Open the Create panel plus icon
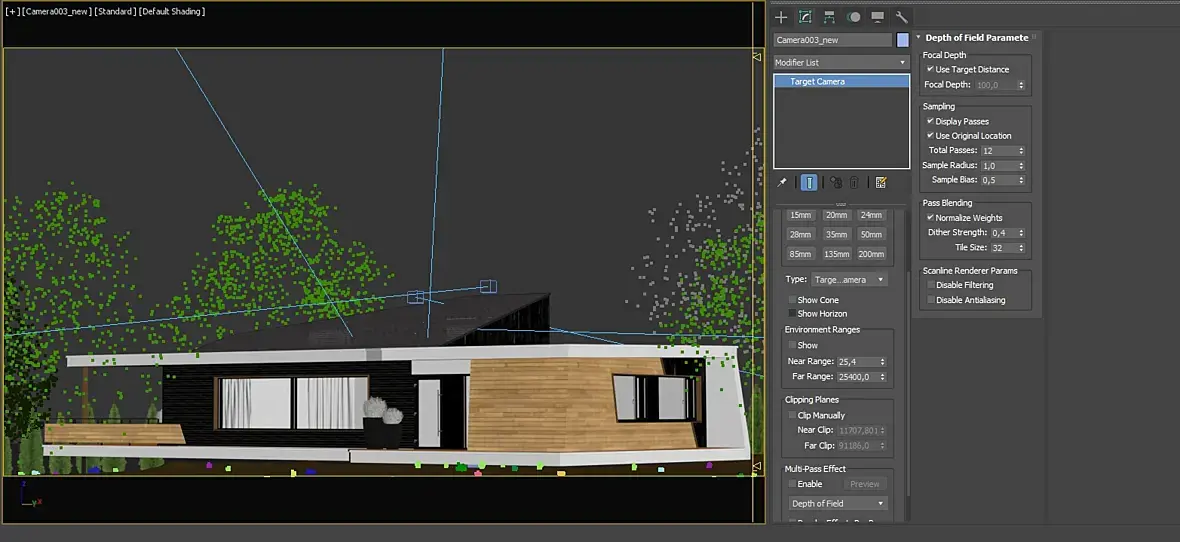 tap(782, 17)
